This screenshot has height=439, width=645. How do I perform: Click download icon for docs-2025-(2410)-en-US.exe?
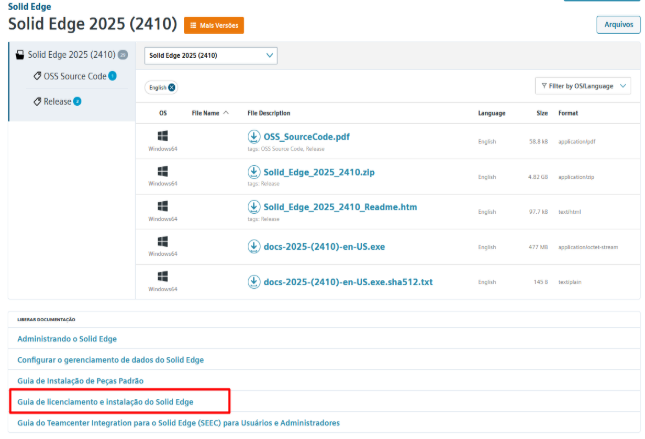pos(254,244)
